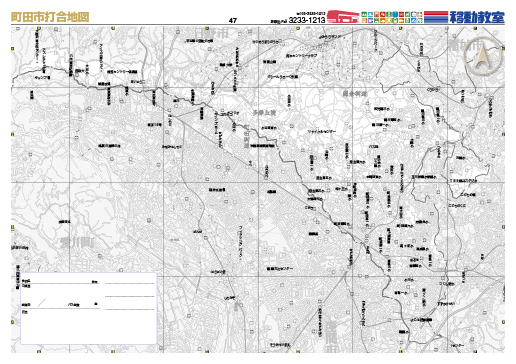Click inside the blank memo box

[89, 308]
